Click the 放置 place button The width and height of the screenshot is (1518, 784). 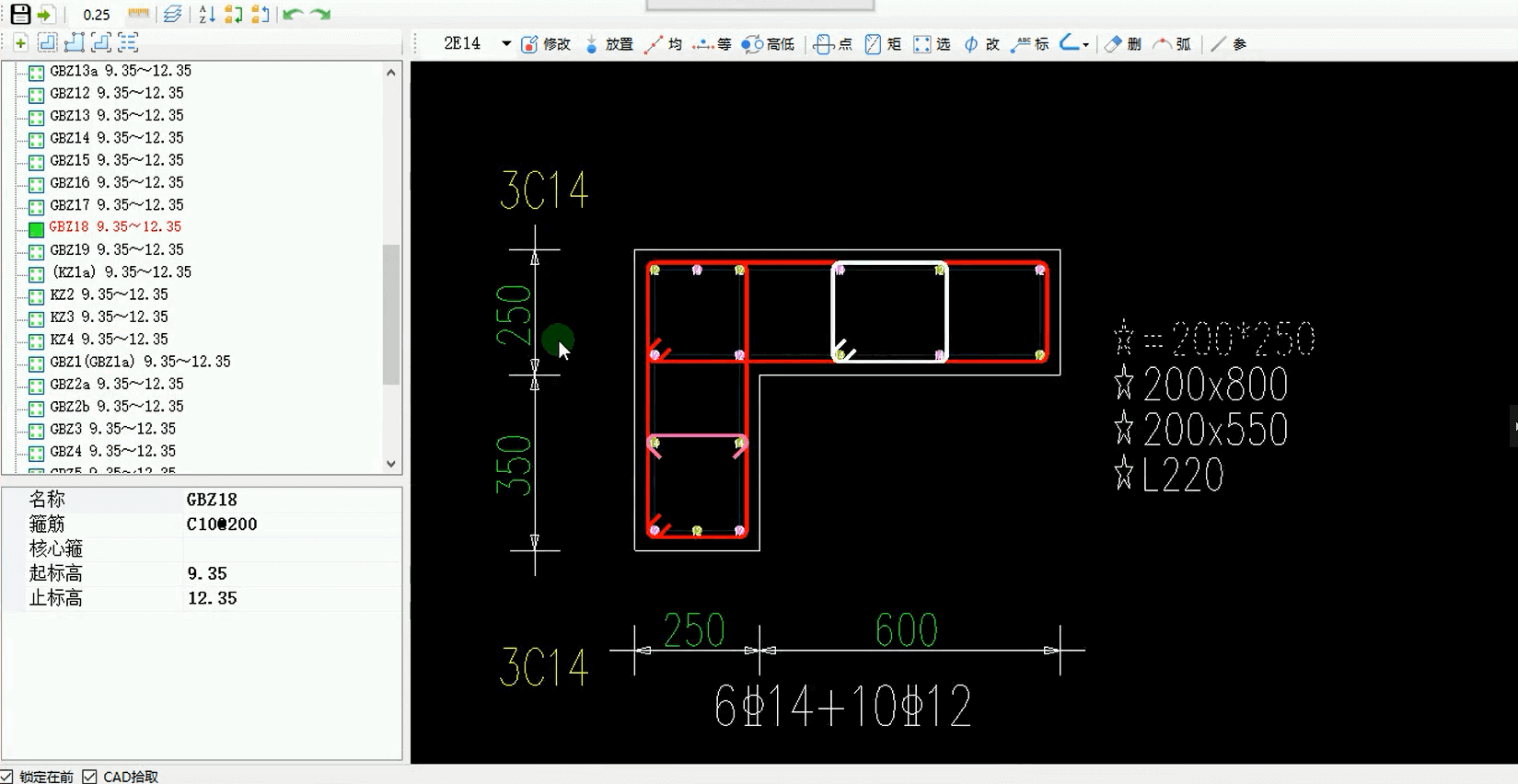[608, 44]
